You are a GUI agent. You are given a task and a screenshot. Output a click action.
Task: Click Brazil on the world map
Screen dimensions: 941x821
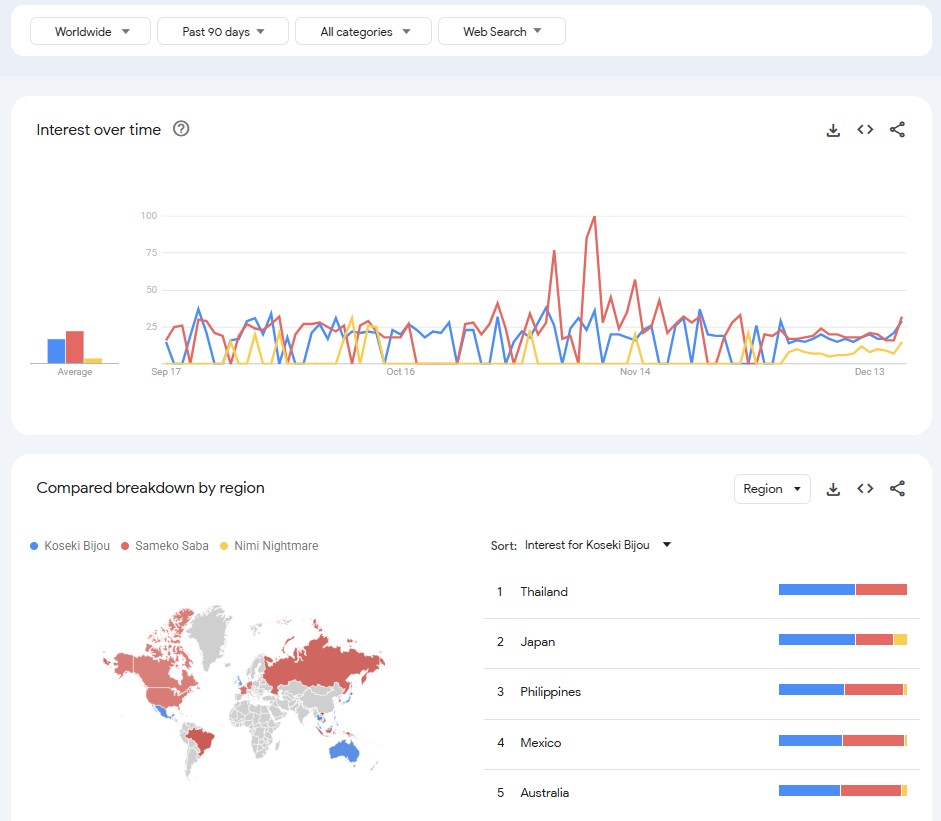200,739
